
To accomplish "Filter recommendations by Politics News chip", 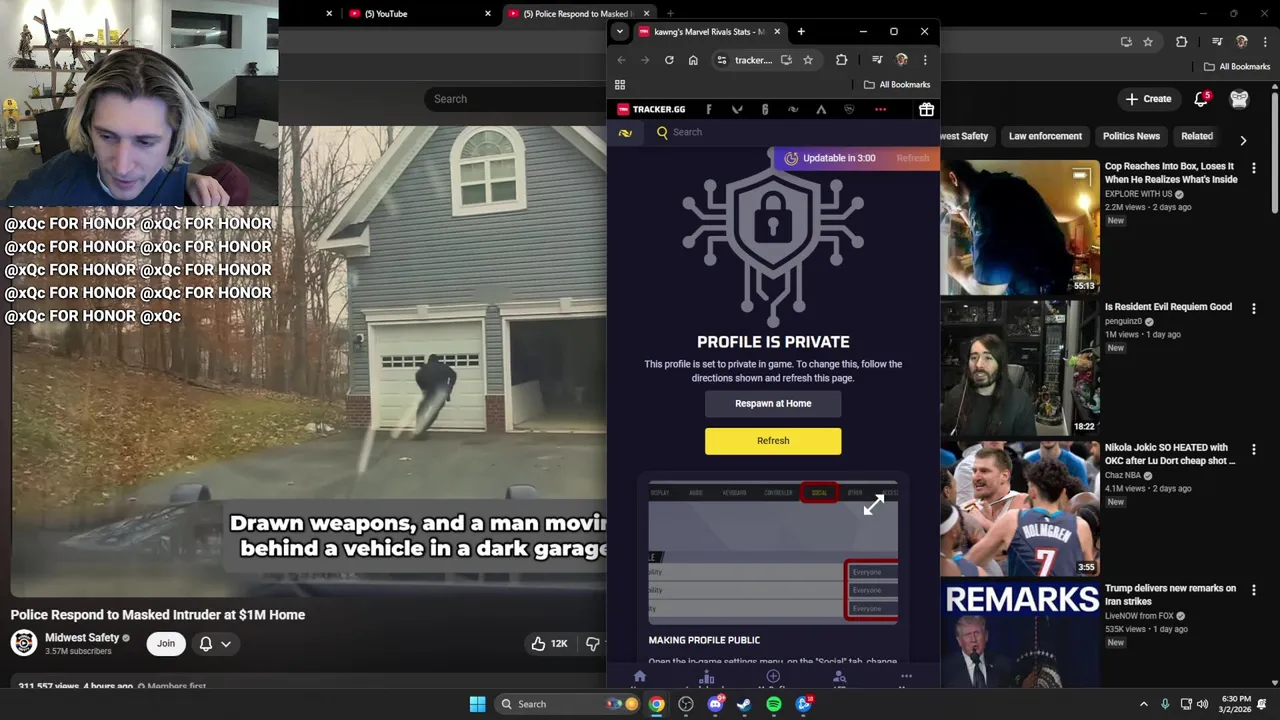I will pyautogui.click(x=1131, y=136).
